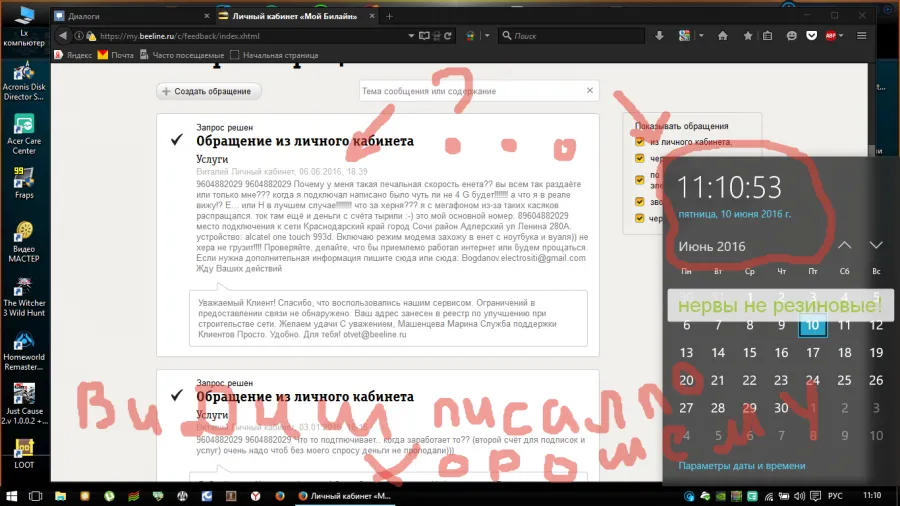
Task: Launch Fraps from desktop
Action: [24, 183]
